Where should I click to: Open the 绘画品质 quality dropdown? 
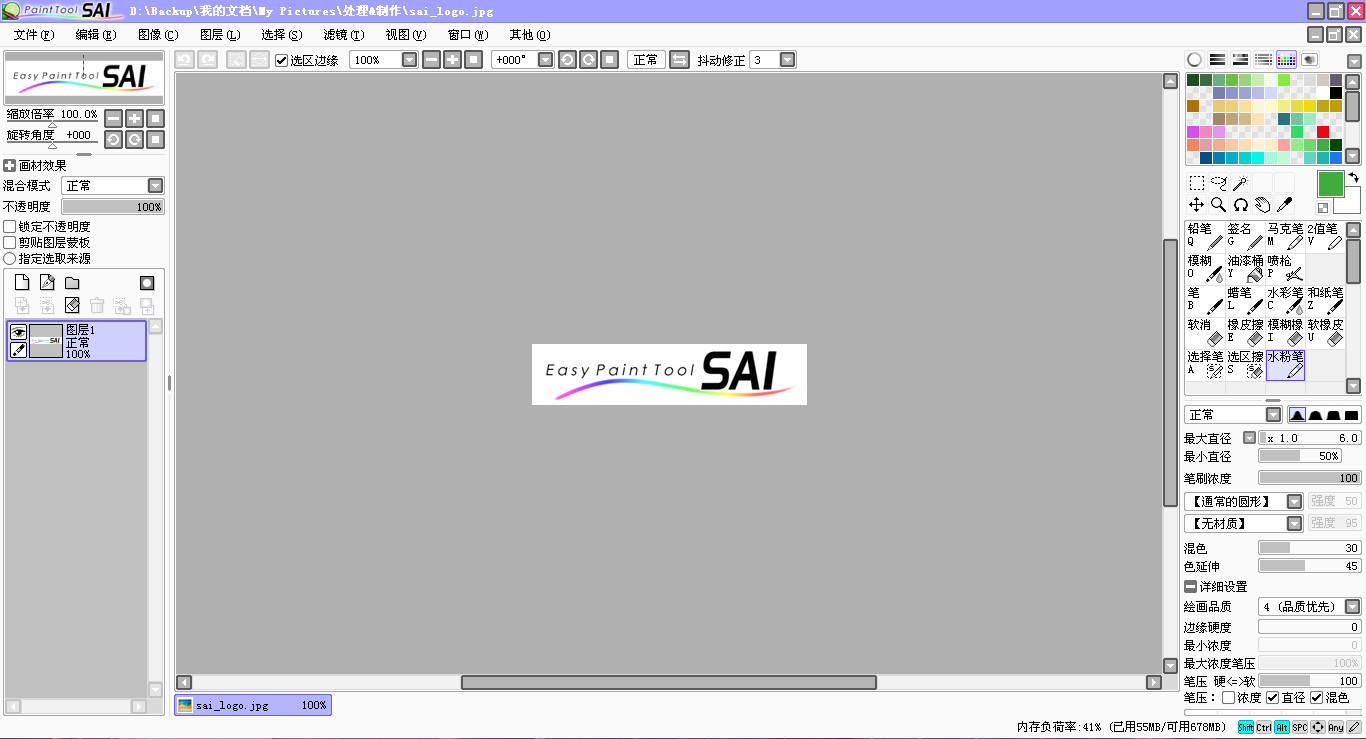[1352, 607]
